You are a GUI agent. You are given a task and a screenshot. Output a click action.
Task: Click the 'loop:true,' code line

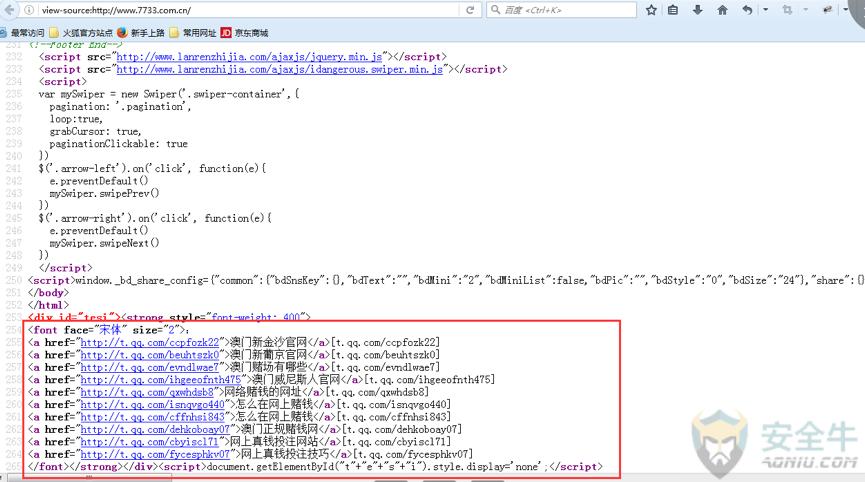click(76, 119)
